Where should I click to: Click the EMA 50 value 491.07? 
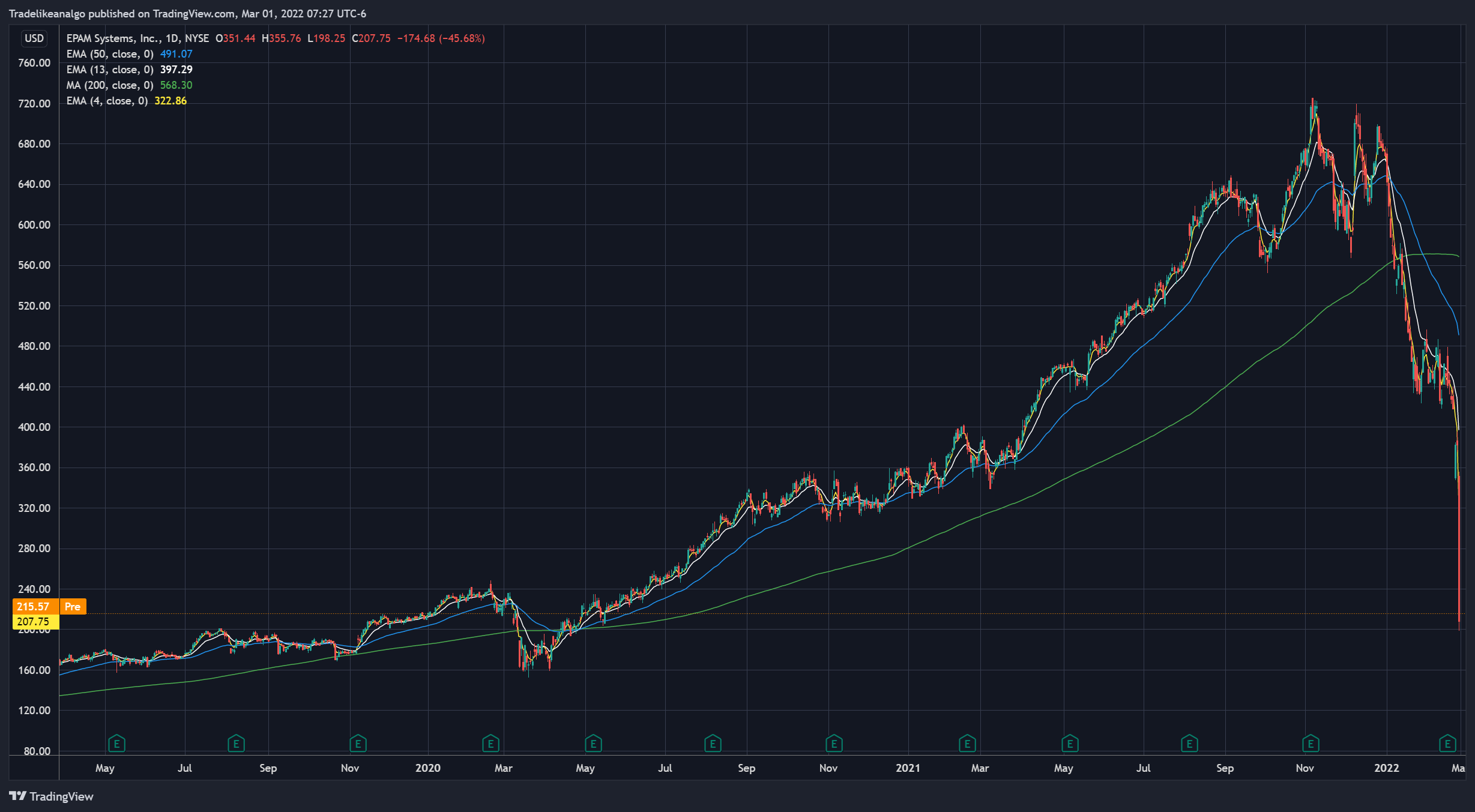pos(176,54)
